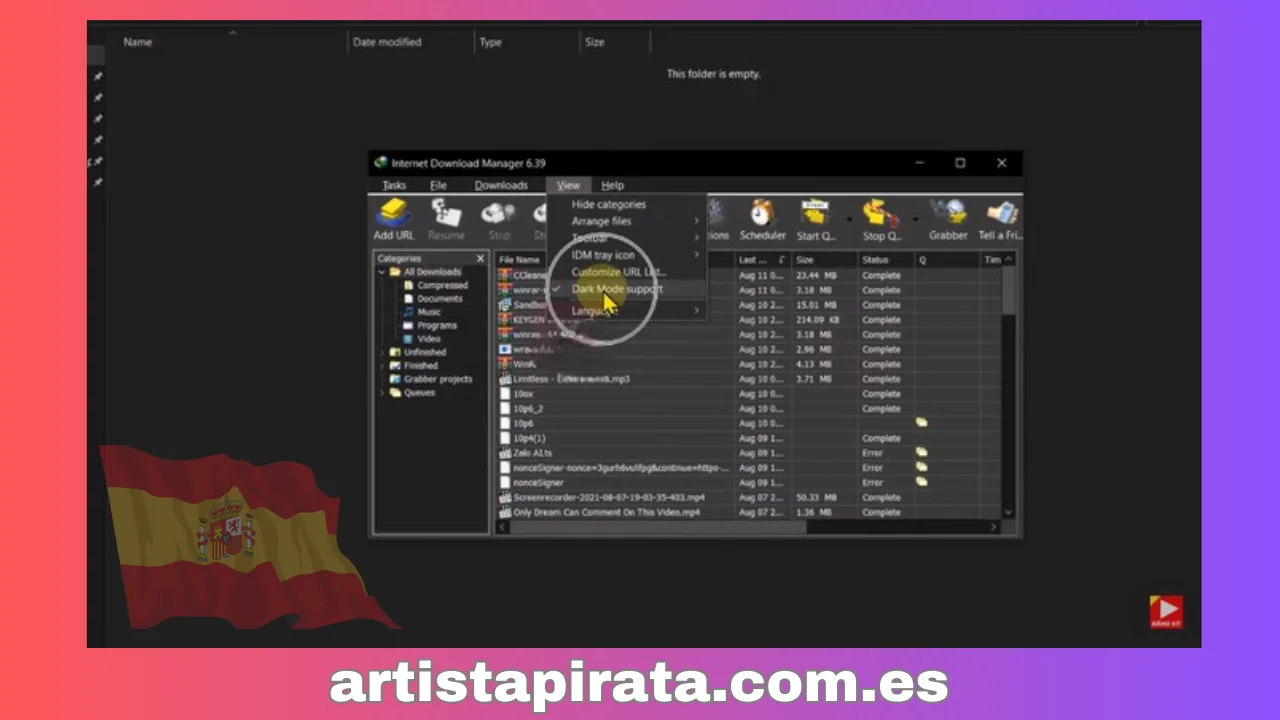The width and height of the screenshot is (1280, 720).
Task: Click the Add URL toolbar icon
Action: pos(394,219)
